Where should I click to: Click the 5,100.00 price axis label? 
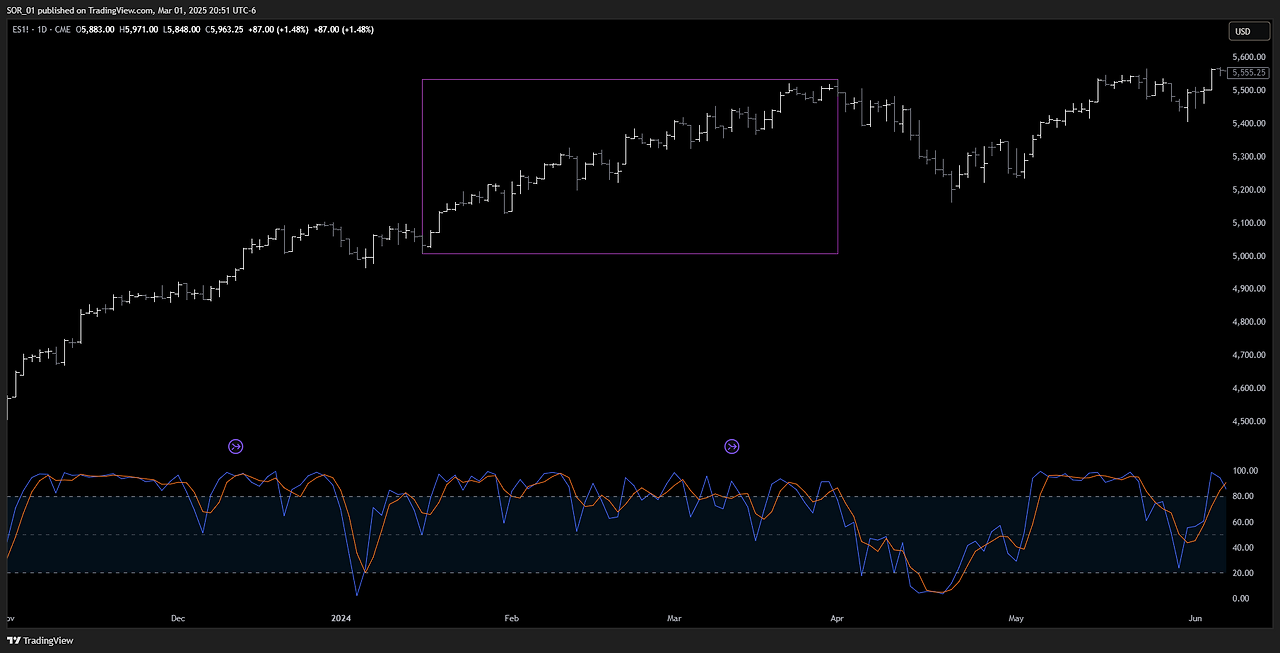point(1250,223)
